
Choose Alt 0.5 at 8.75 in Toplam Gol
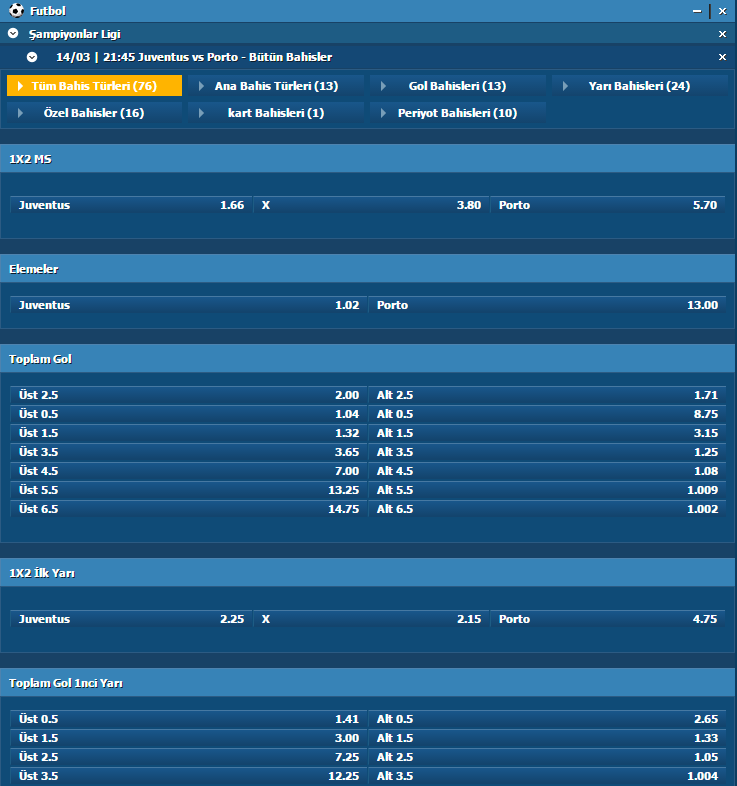point(547,414)
